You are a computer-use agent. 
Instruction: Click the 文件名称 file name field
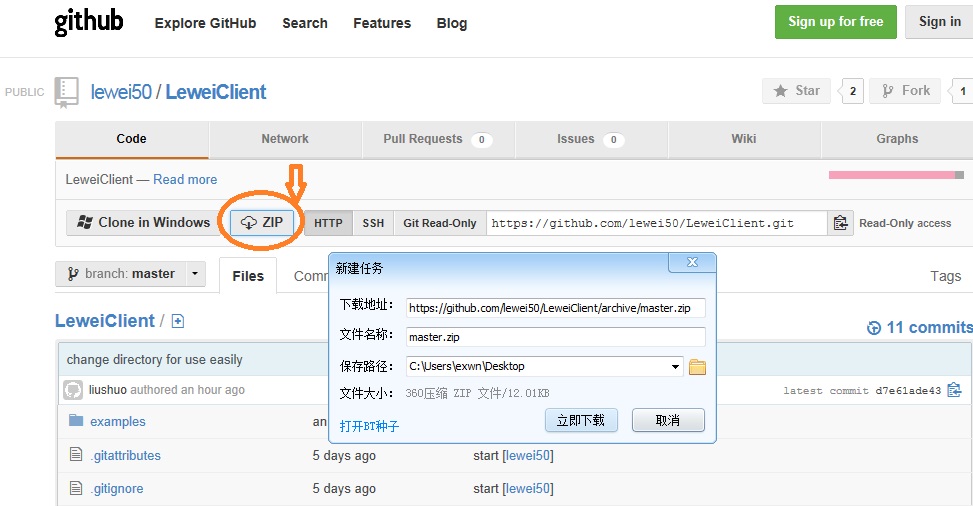click(556, 337)
